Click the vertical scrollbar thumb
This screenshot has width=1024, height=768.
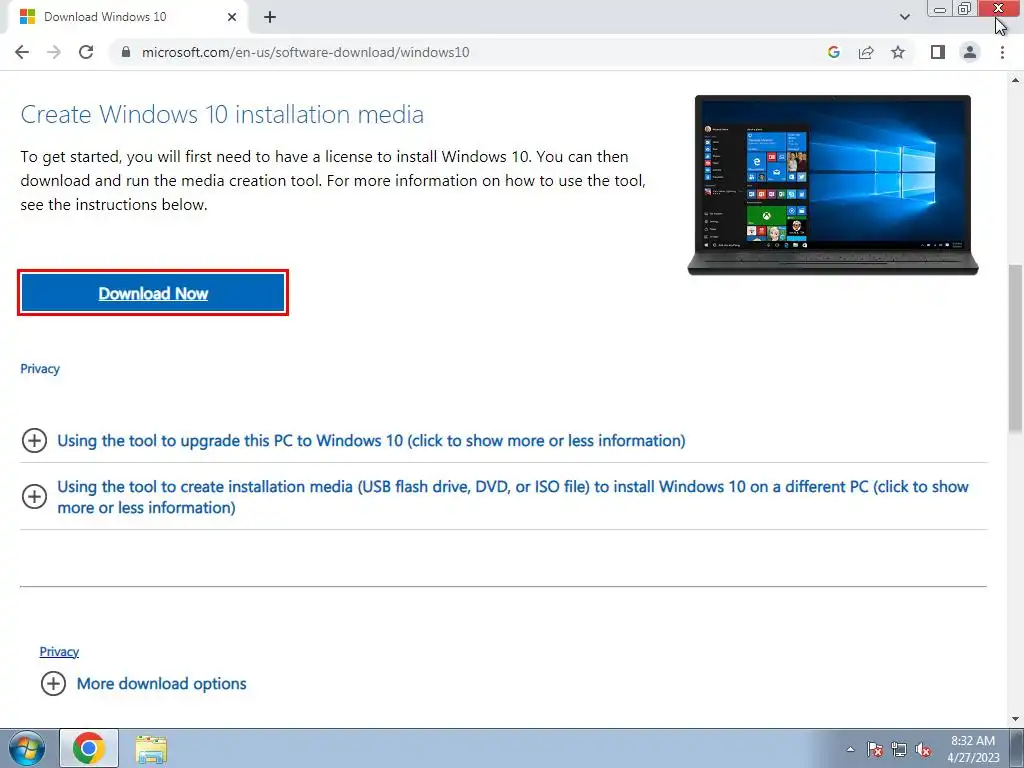(1016, 348)
